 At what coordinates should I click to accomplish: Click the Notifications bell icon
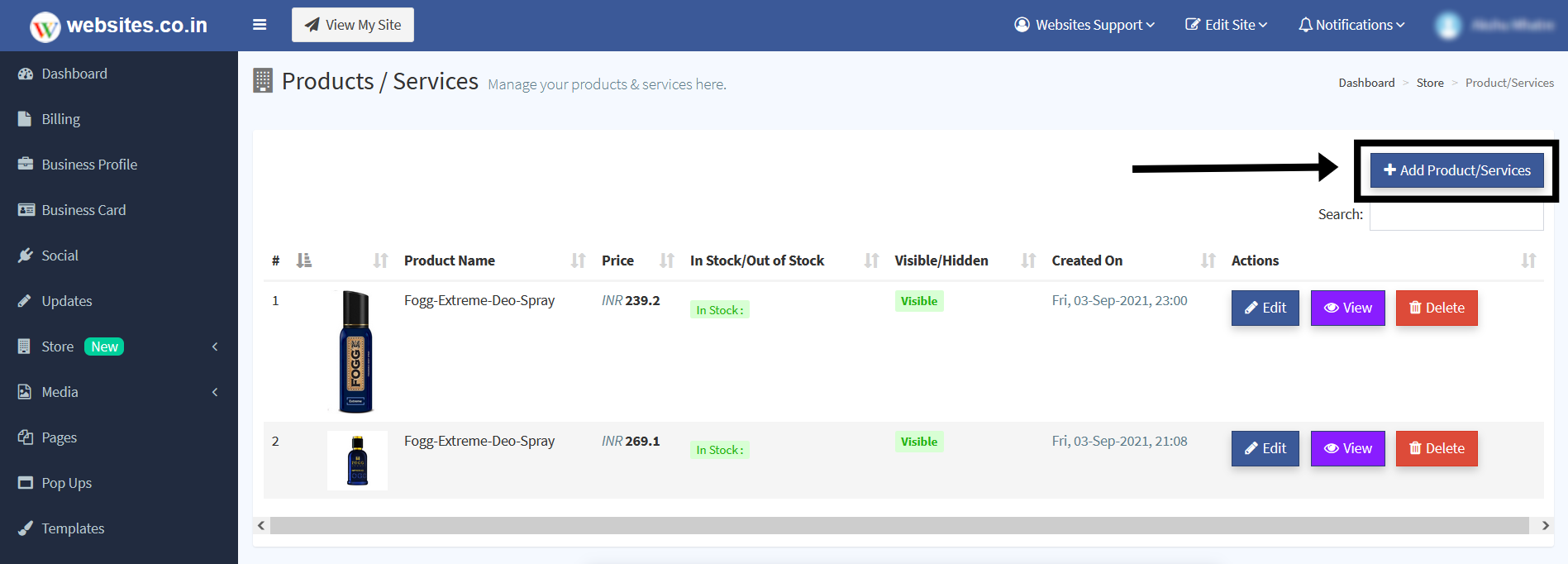coord(1305,25)
